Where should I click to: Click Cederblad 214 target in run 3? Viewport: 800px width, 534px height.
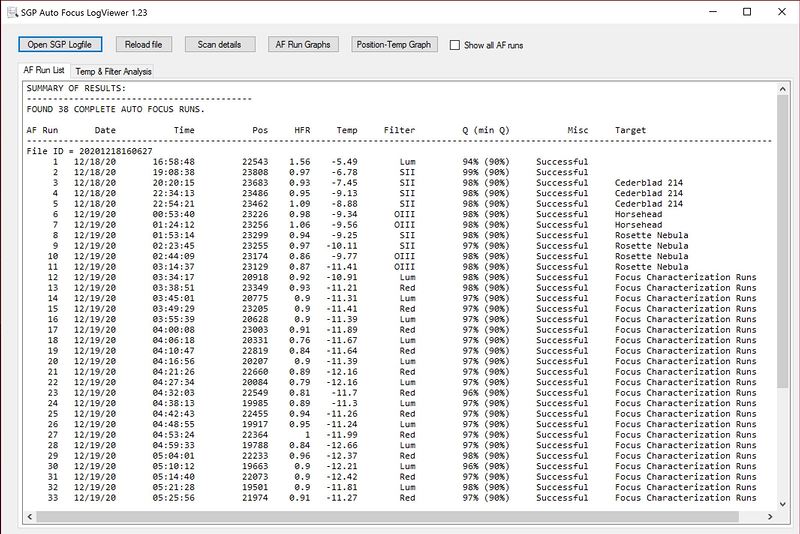(648, 183)
